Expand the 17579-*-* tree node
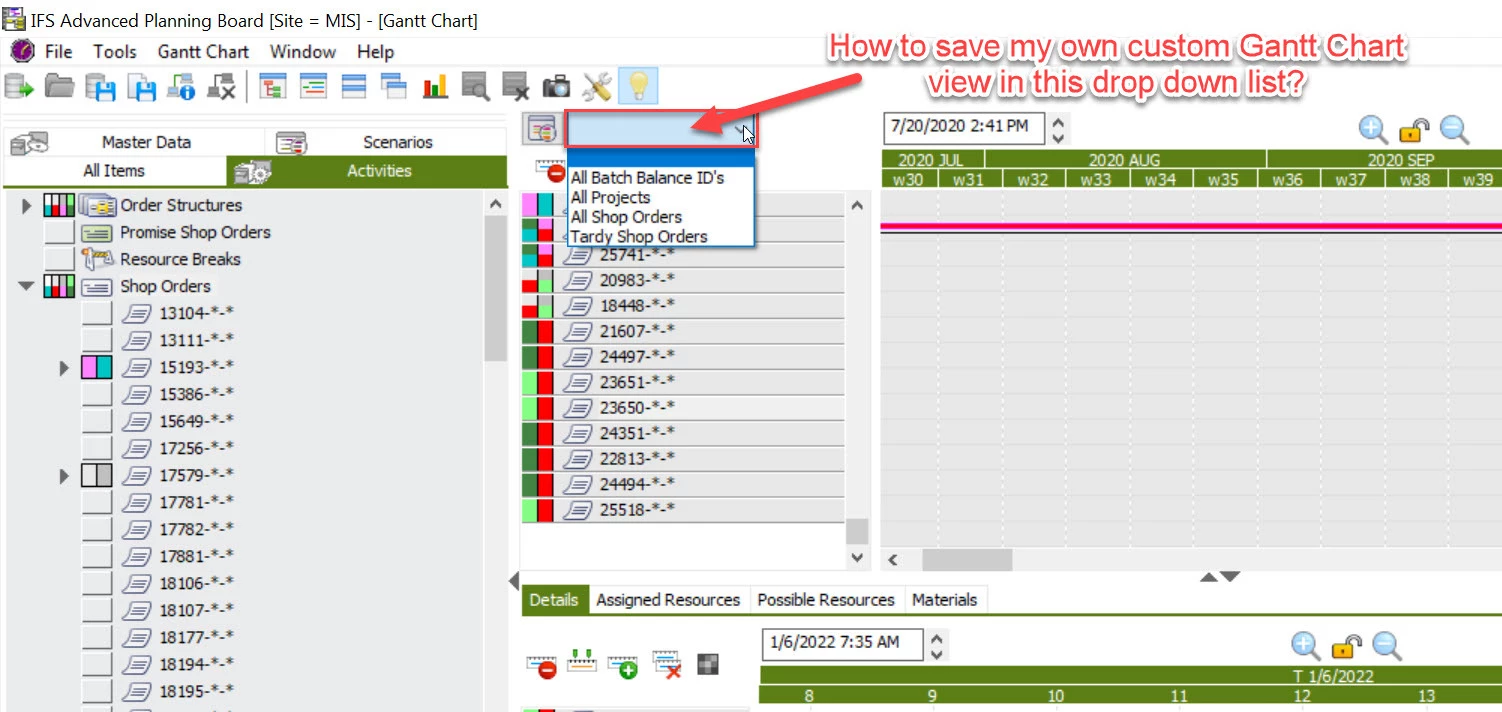1502x712 pixels. pos(65,476)
